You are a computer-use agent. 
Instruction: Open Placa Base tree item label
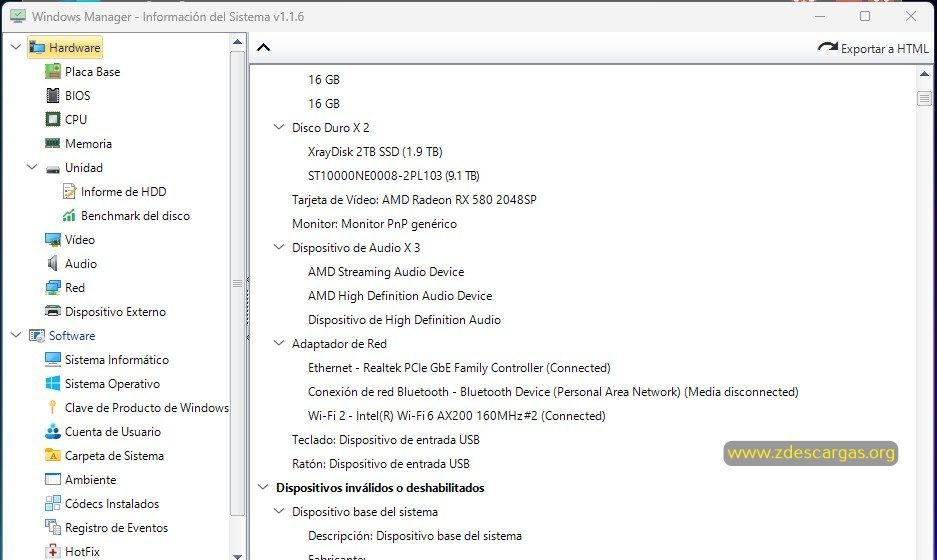[93, 72]
